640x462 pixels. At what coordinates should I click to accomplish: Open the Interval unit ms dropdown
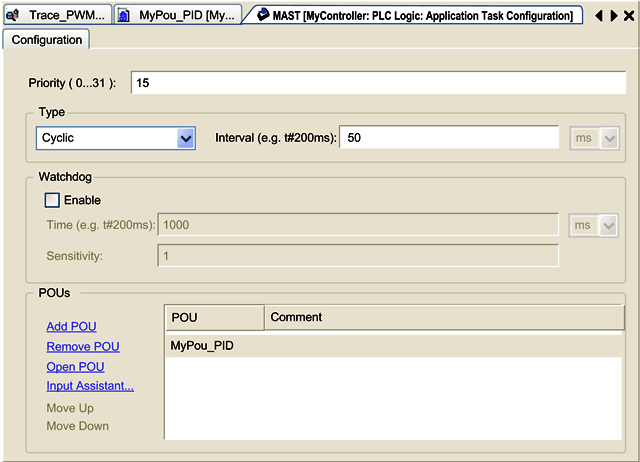609,138
